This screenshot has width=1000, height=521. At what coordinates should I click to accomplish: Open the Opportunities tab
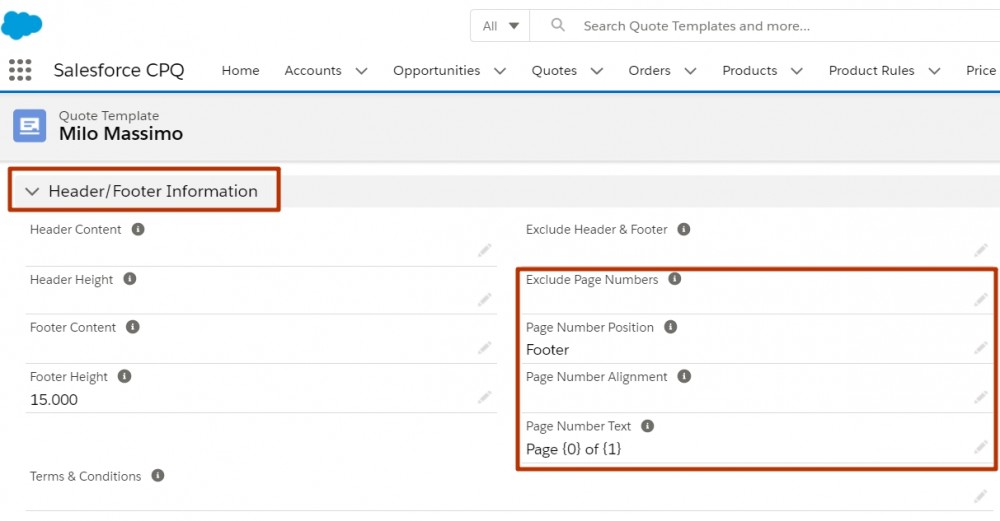point(436,70)
